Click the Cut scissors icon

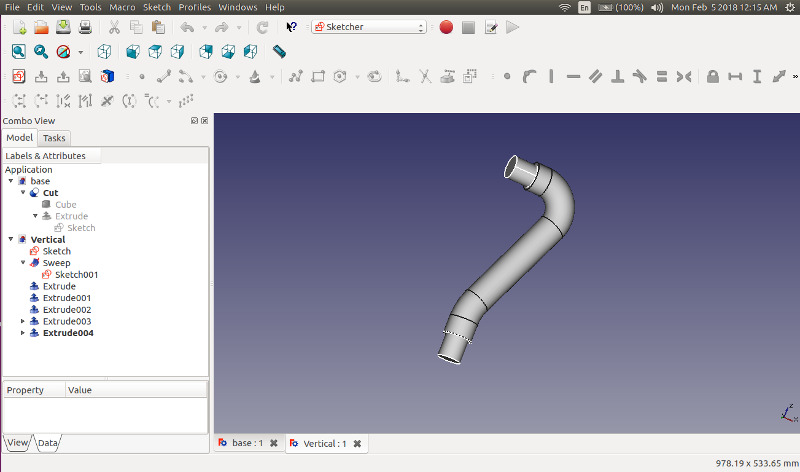pos(114,27)
